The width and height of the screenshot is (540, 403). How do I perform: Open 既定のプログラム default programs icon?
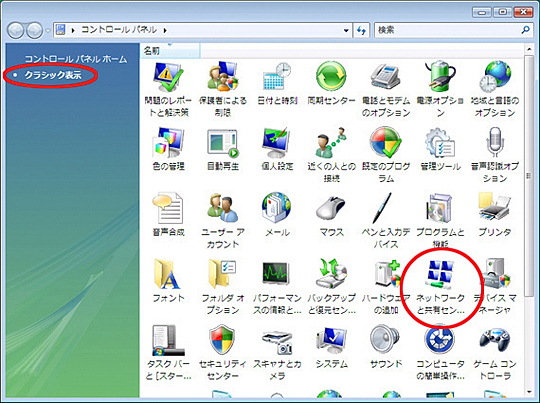point(385,142)
